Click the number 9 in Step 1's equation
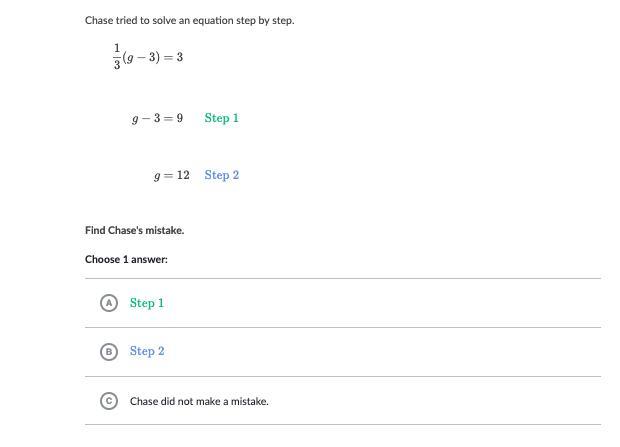This screenshot has height=447, width=620. pos(179,118)
